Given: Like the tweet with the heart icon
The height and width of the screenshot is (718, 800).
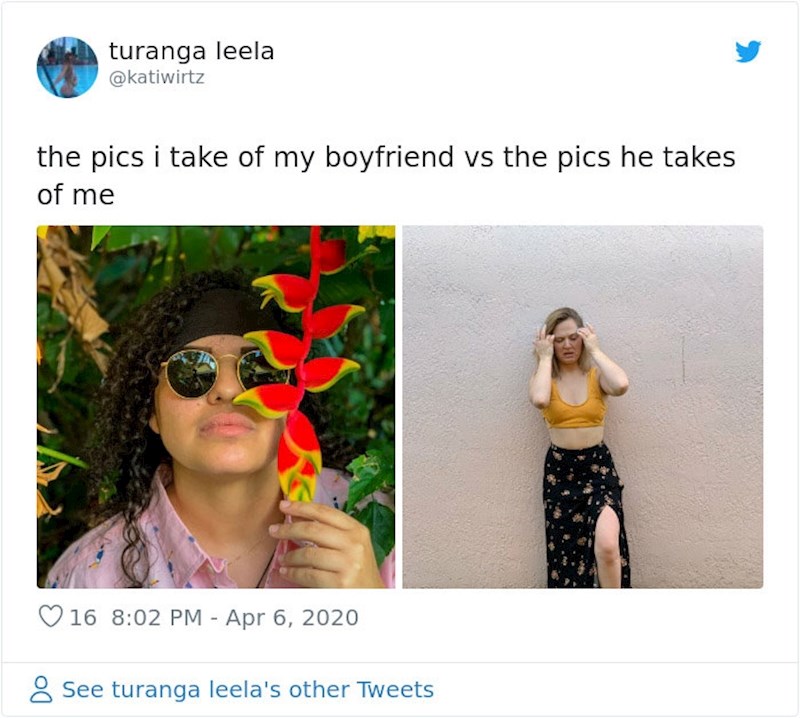Looking at the screenshot, I should [49, 617].
